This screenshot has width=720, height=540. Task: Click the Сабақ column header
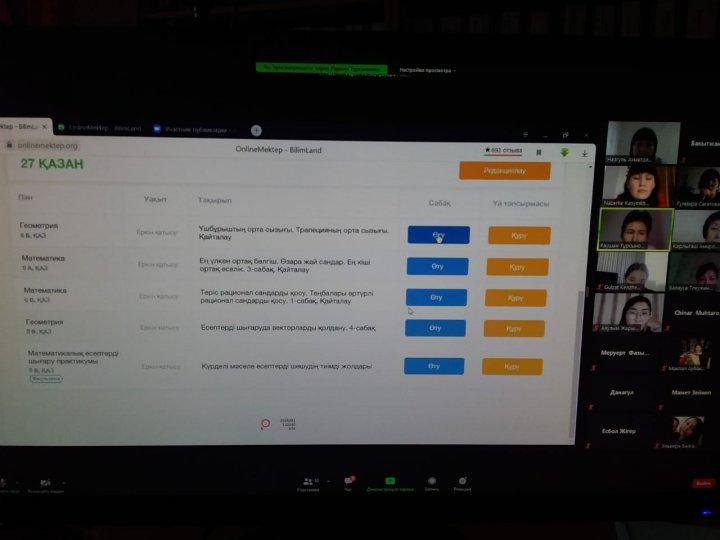point(439,202)
